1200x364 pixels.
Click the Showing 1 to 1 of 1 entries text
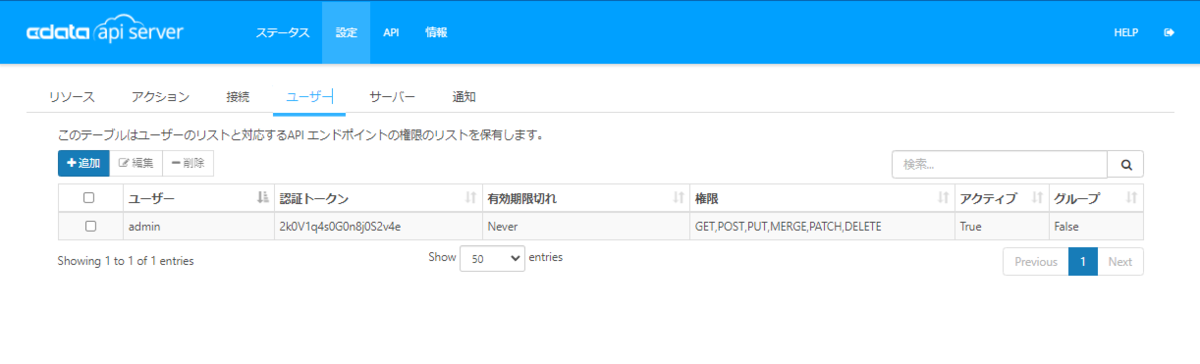(126, 261)
